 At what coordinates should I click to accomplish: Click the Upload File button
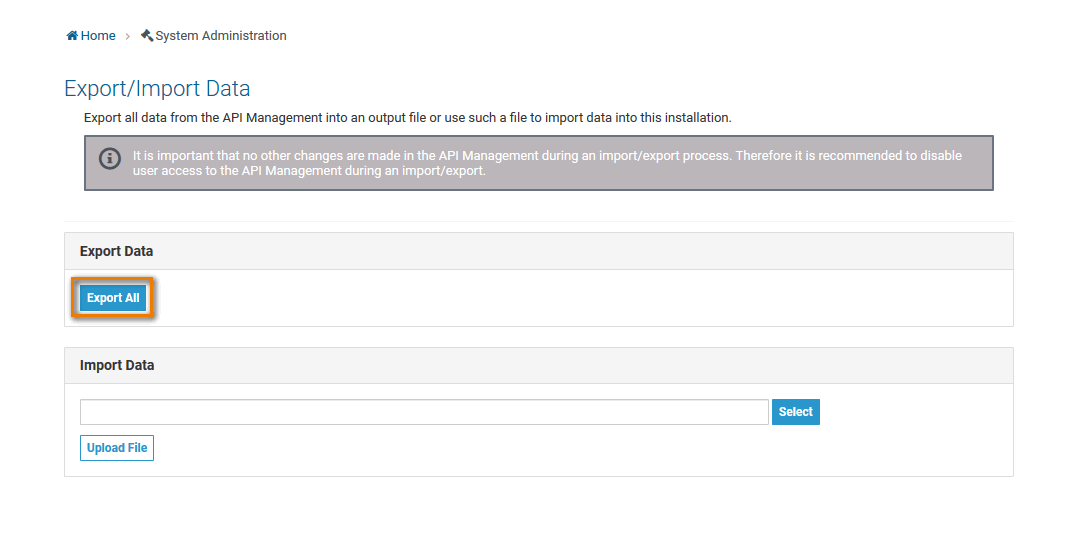point(117,448)
